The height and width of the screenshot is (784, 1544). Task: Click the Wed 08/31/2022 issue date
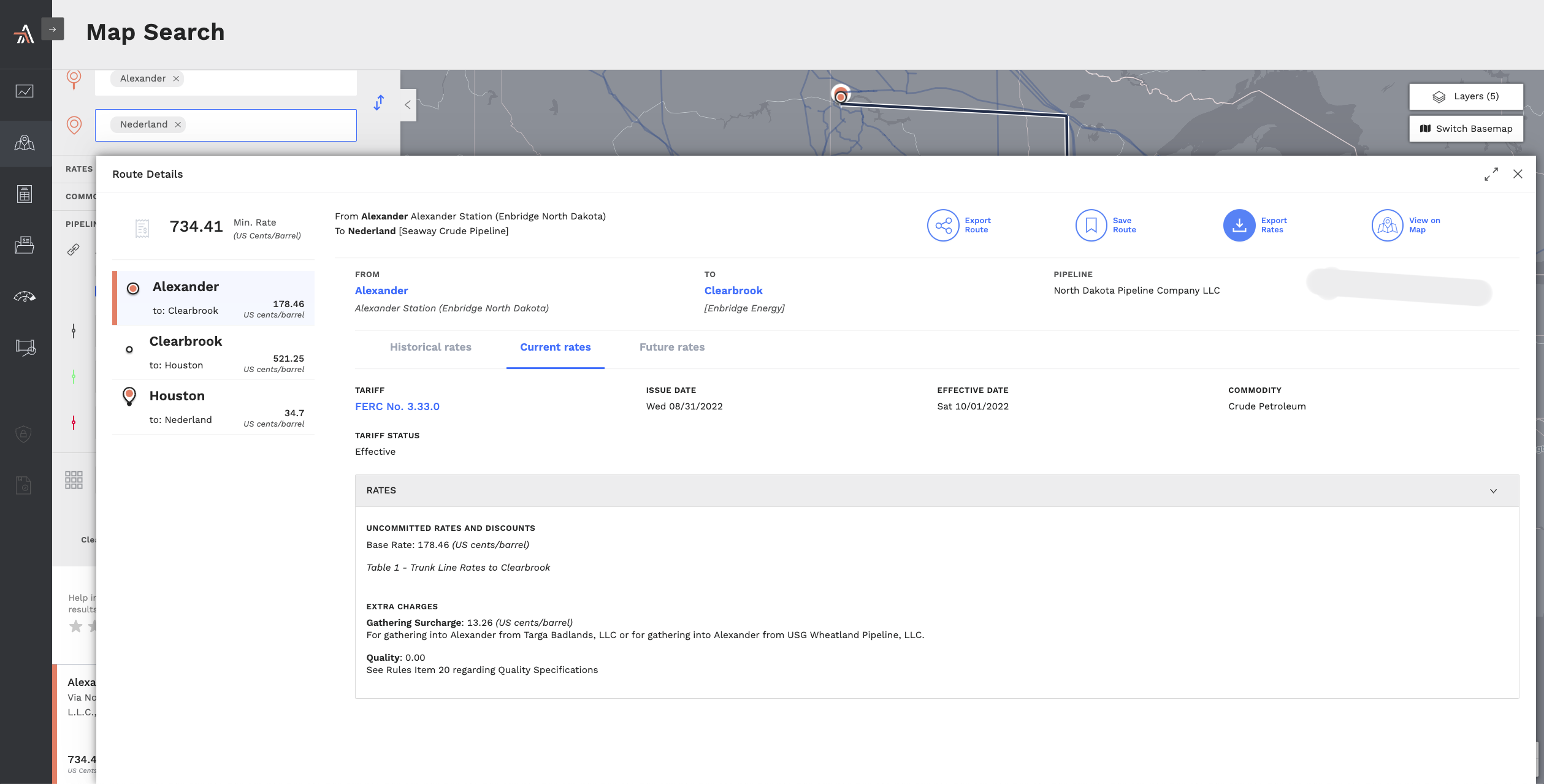pos(684,406)
